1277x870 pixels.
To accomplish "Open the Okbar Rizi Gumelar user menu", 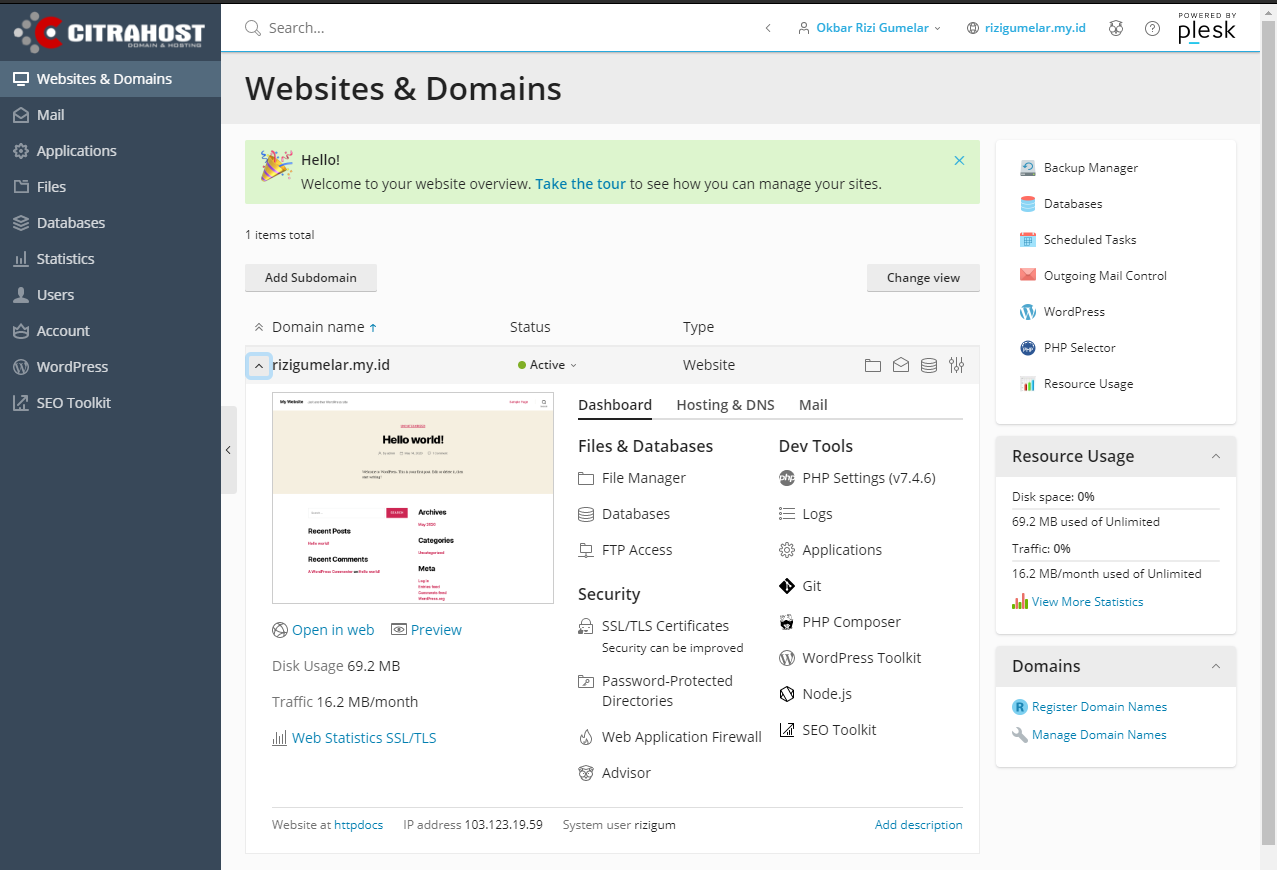I will click(870, 28).
